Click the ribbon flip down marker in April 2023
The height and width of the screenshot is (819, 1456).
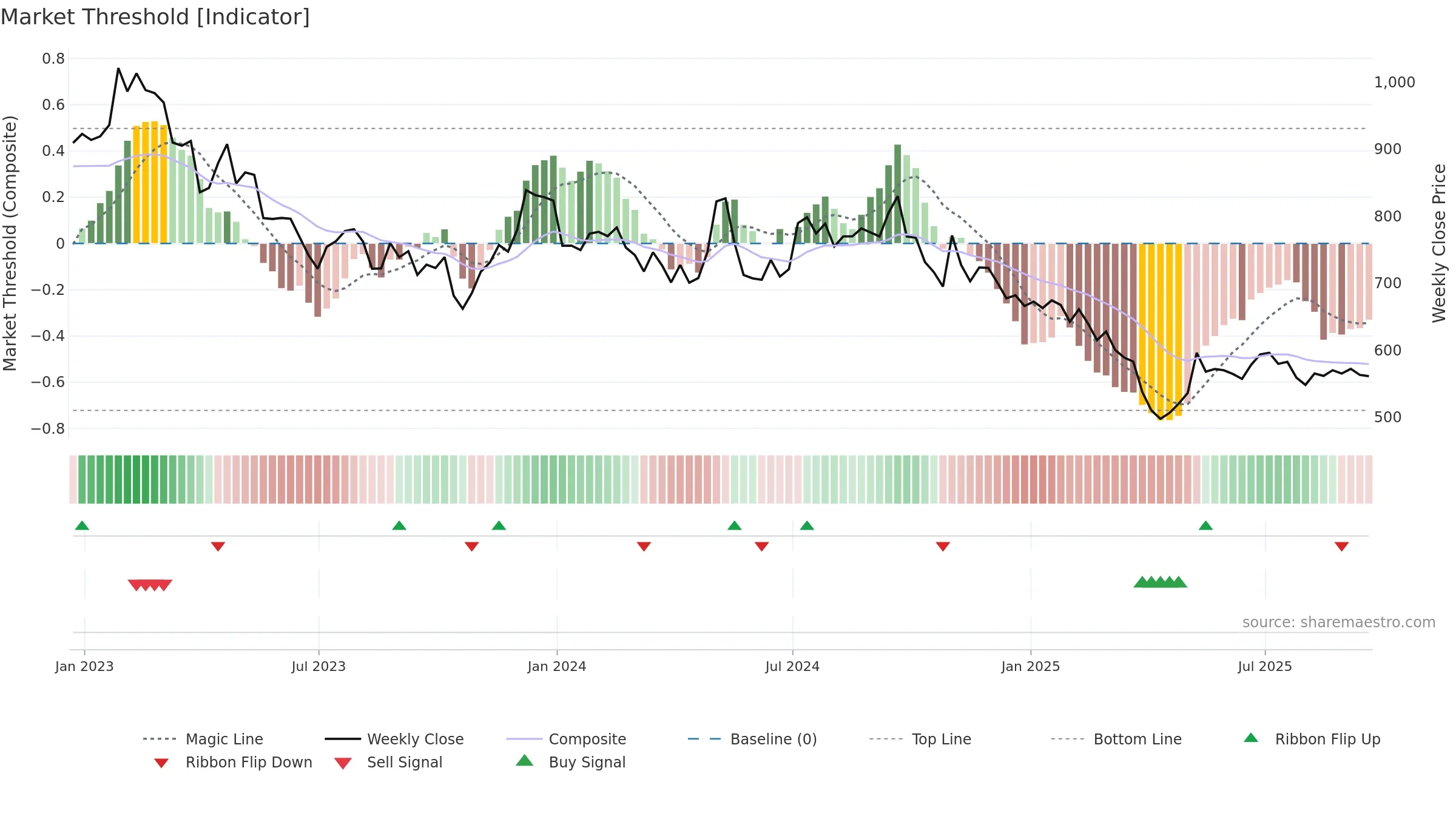[x=218, y=547]
